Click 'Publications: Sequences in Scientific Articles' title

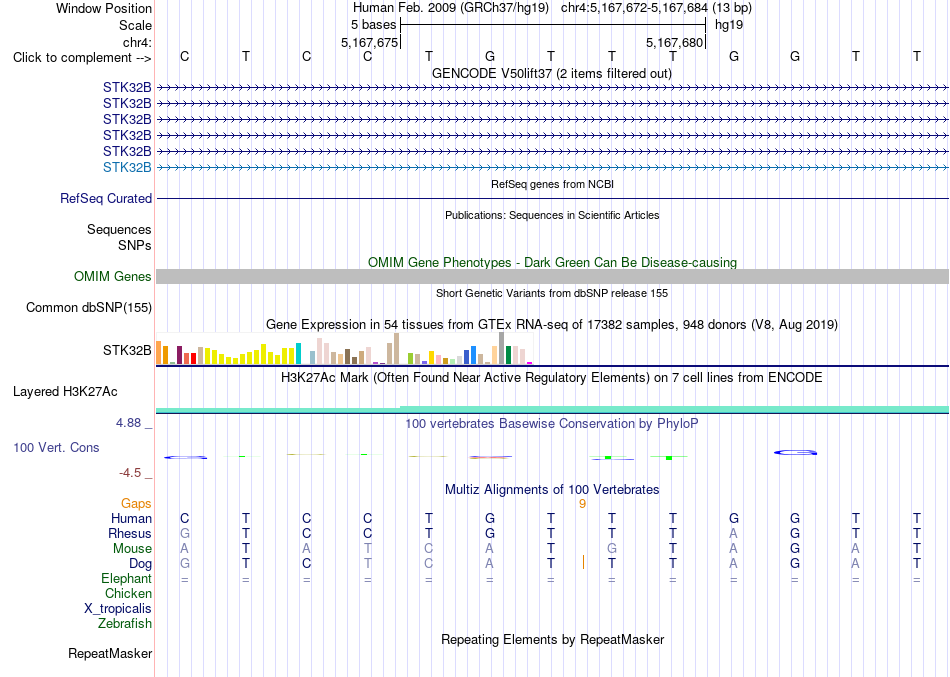tap(552, 215)
